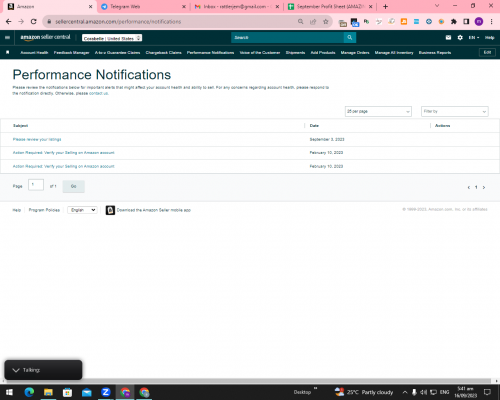Toggle the Chrome side panel icon

[466, 22]
